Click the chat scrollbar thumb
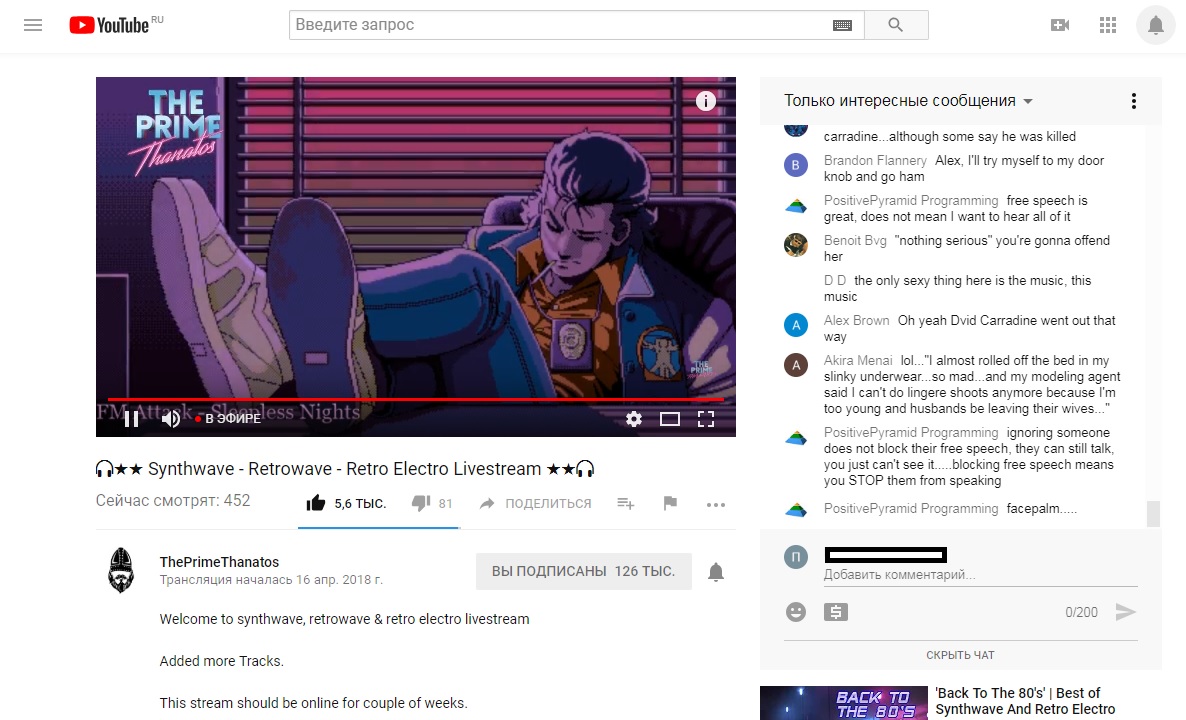 1153,514
